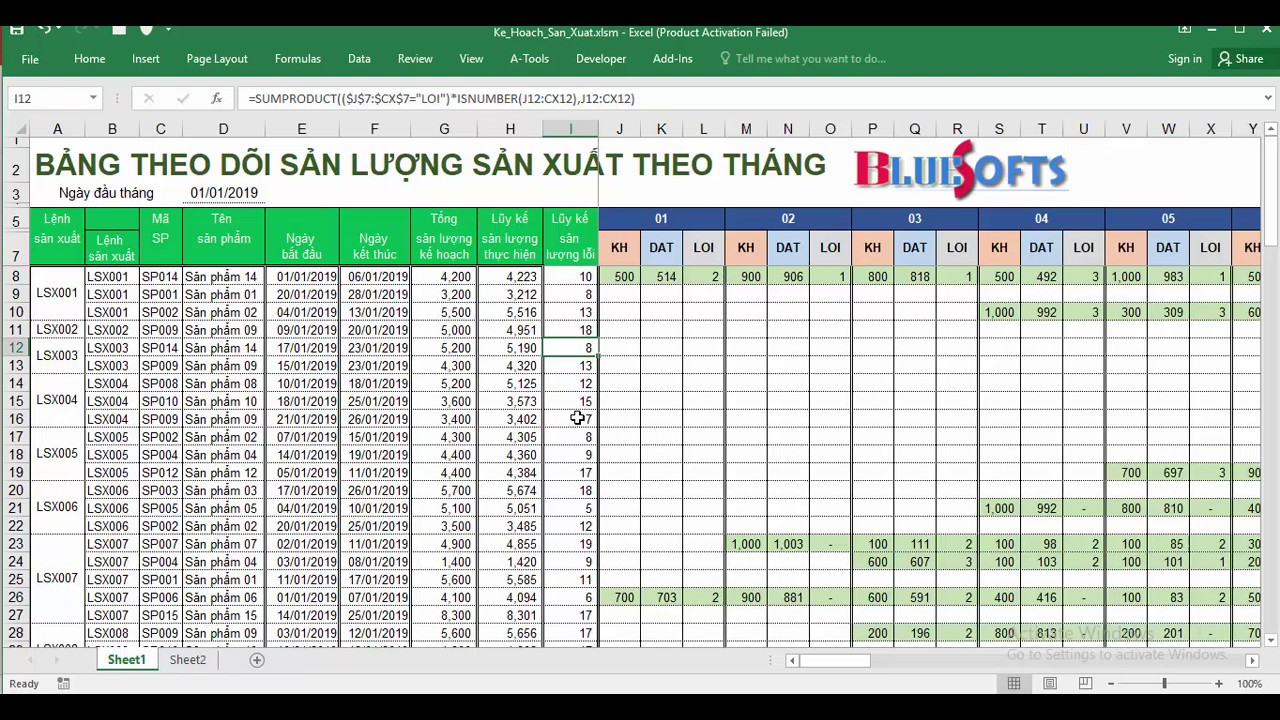The height and width of the screenshot is (720, 1280).
Task: Click the Ready status bar text
Action: [x=24, y=684]
